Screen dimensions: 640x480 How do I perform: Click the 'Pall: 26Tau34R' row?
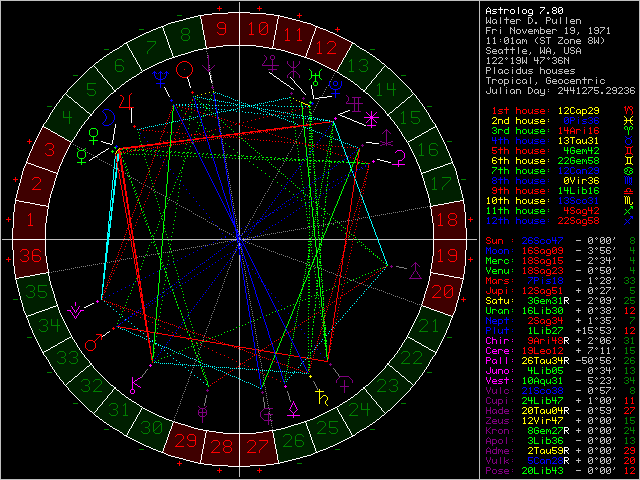click(560, 361)
